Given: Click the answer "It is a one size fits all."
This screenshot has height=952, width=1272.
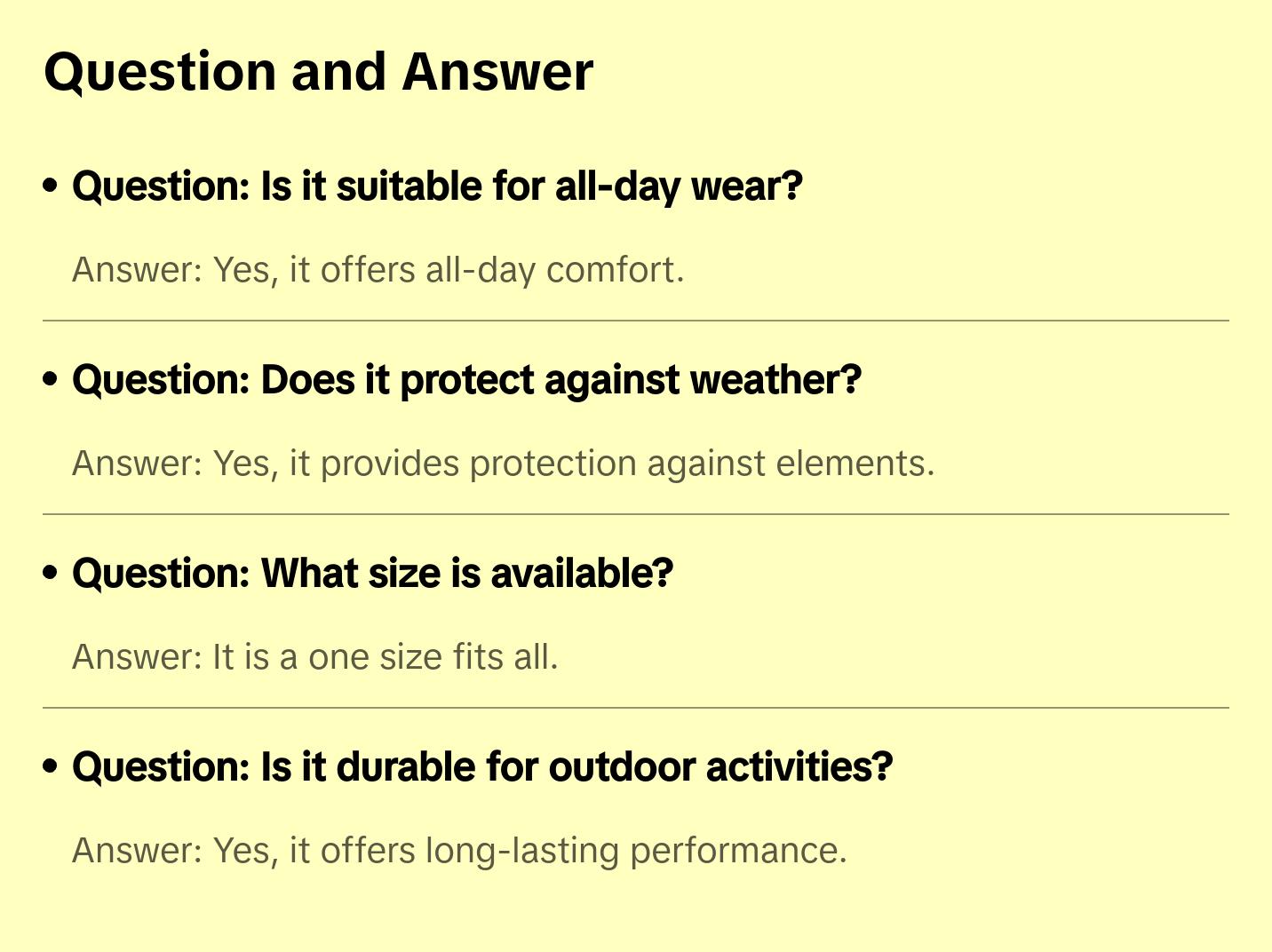Looking at the screenshot, I should point(314,657).
